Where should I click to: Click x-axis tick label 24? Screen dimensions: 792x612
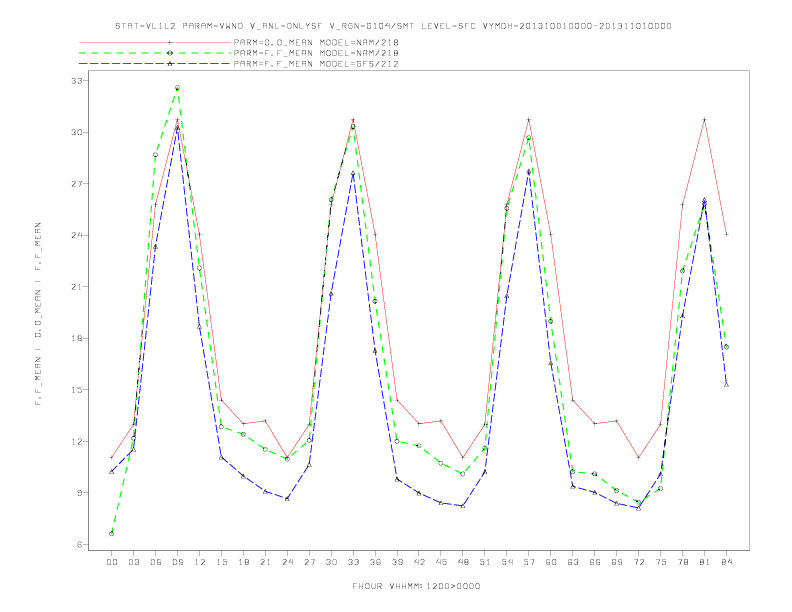click(287, 562)
